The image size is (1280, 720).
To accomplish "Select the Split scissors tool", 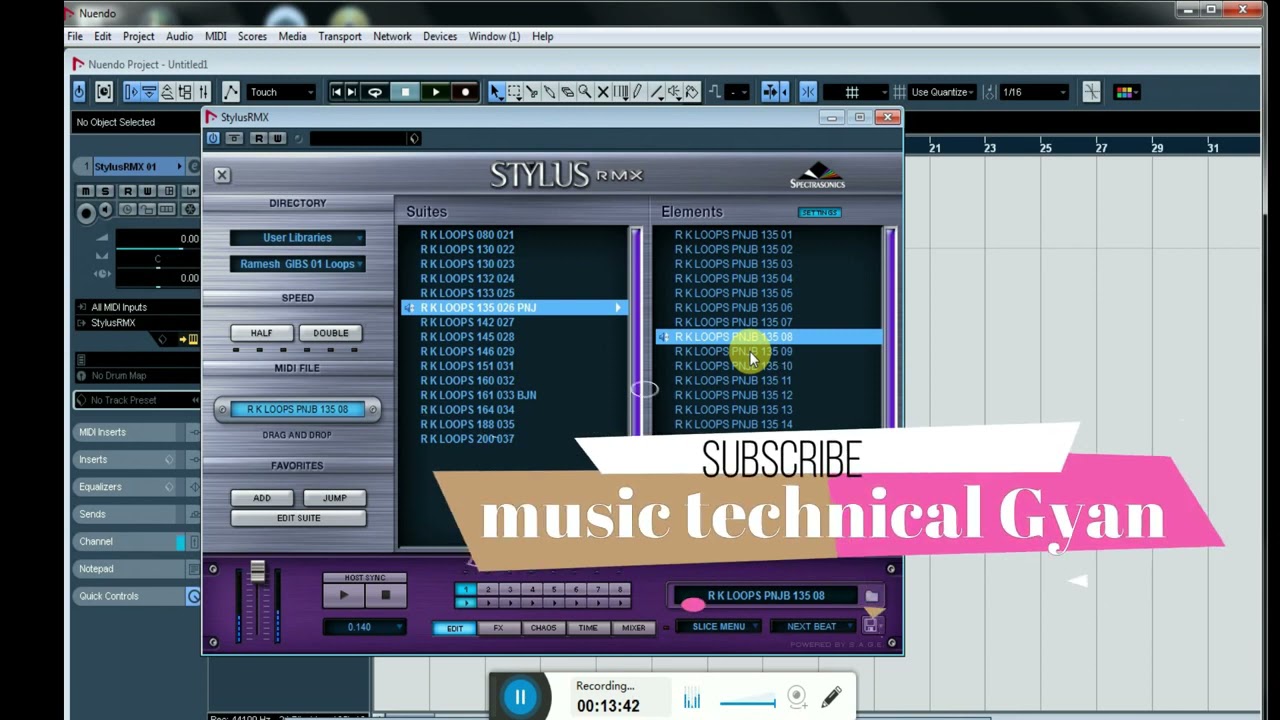I will pos(532,92).
